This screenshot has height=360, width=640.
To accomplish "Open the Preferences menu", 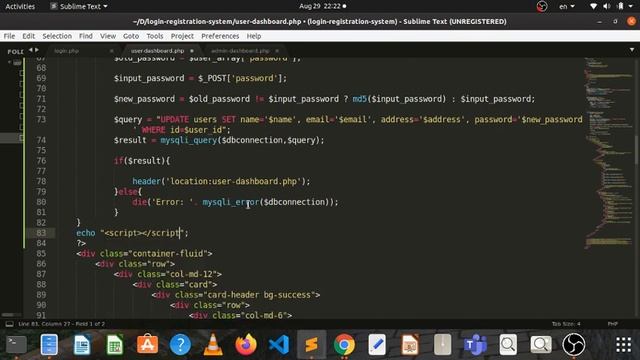I will click(x=220, y=36).
